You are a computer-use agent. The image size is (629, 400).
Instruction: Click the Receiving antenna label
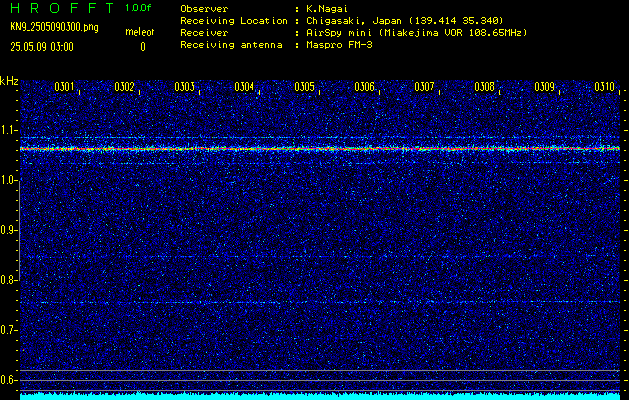(231, 45)
